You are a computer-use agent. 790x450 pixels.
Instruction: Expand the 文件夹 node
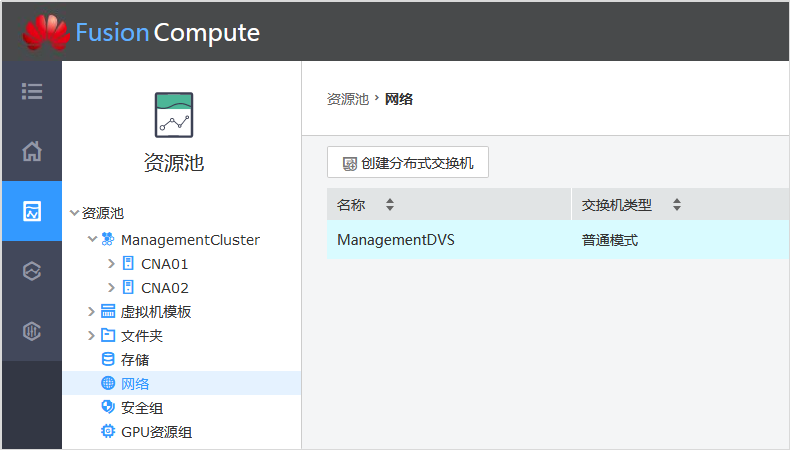click(91, 335)
